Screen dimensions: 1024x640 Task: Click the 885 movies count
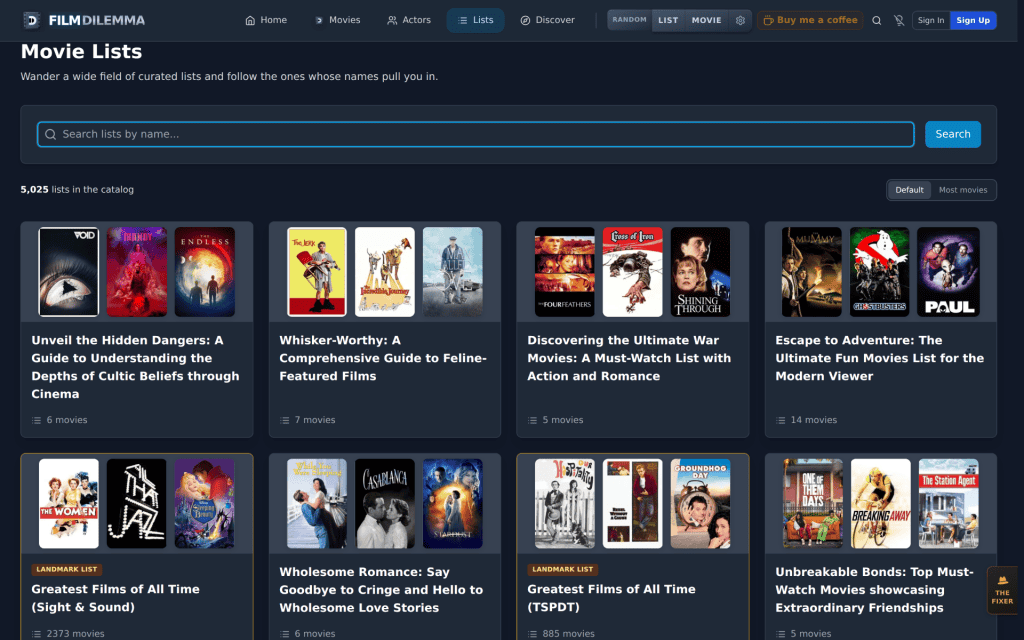tap(568, 633)
